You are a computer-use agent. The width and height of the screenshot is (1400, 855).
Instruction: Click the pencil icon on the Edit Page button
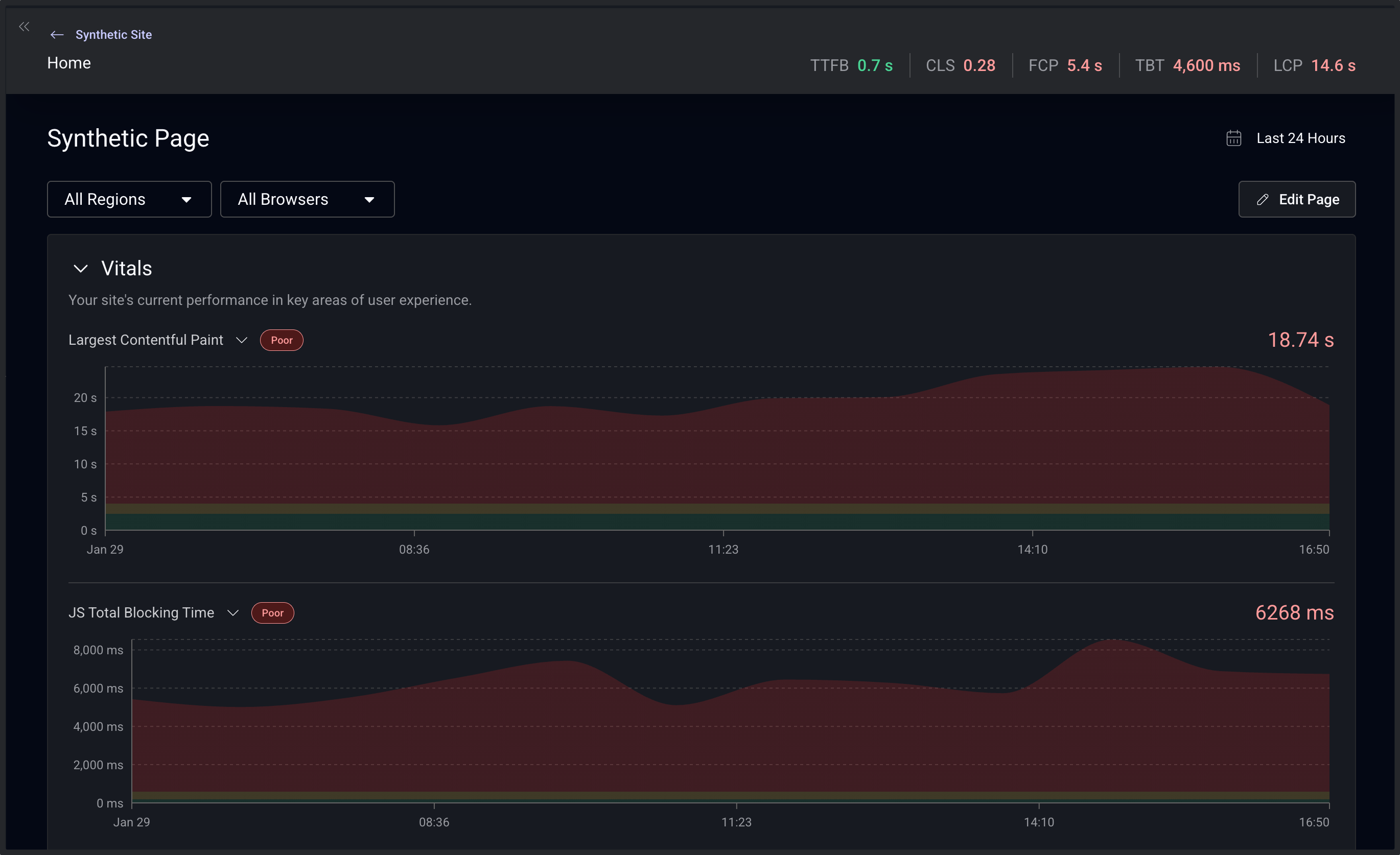[1263, 199]
